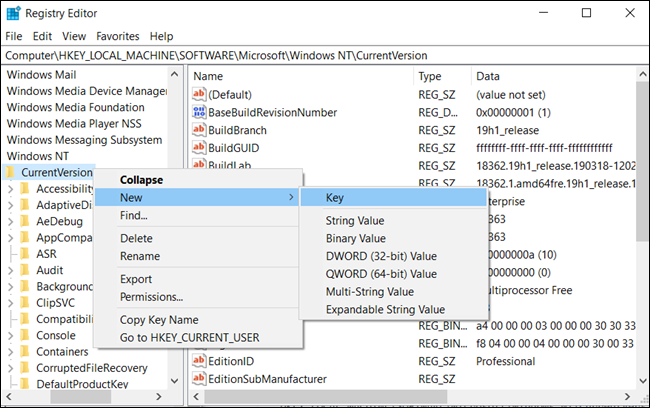Viewport: 650px width, 408px height.
Task: Click tree pane scroll down arrow
Action: pos(175,381)
